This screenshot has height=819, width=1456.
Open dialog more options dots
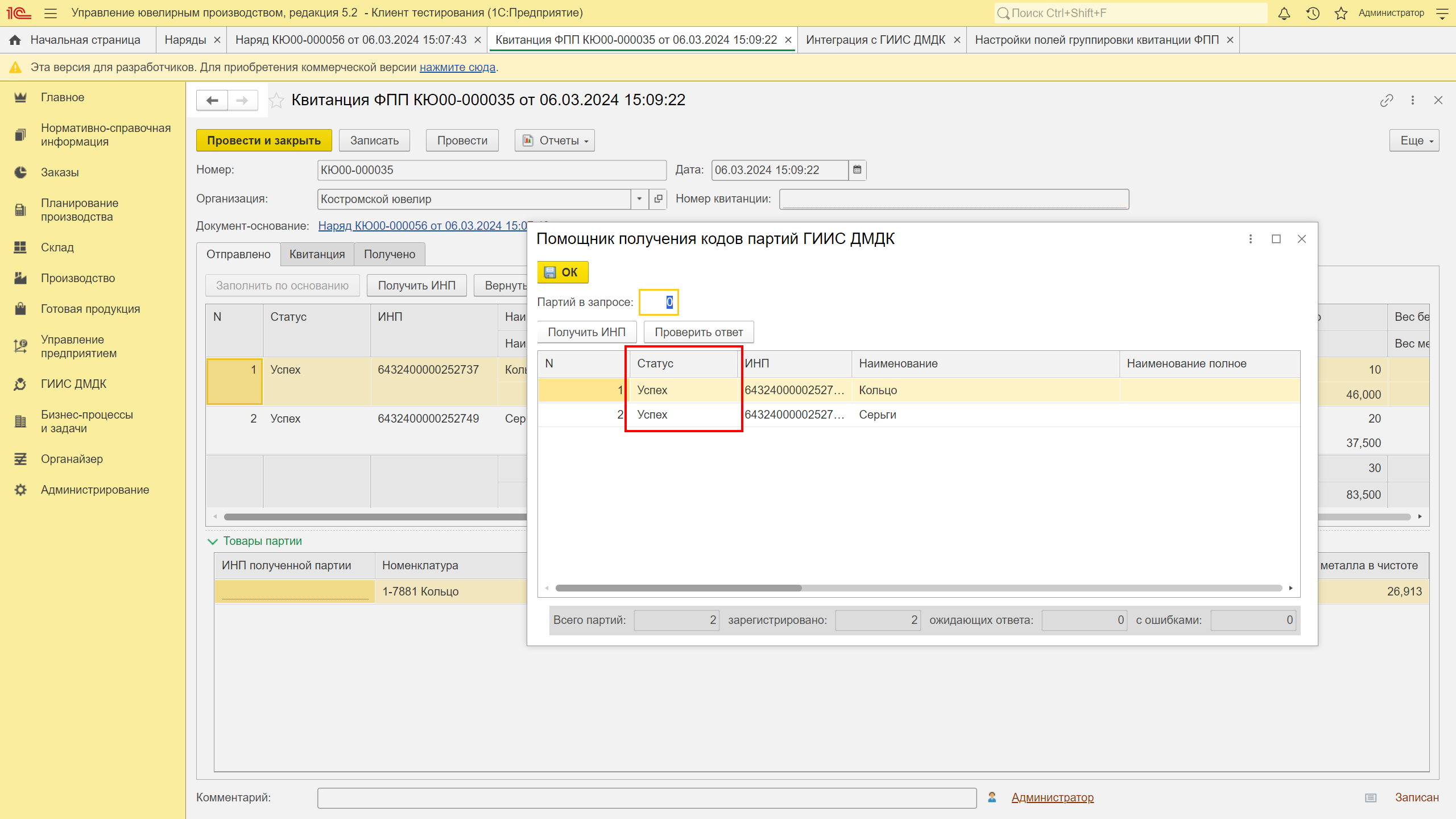point(1251,239)
